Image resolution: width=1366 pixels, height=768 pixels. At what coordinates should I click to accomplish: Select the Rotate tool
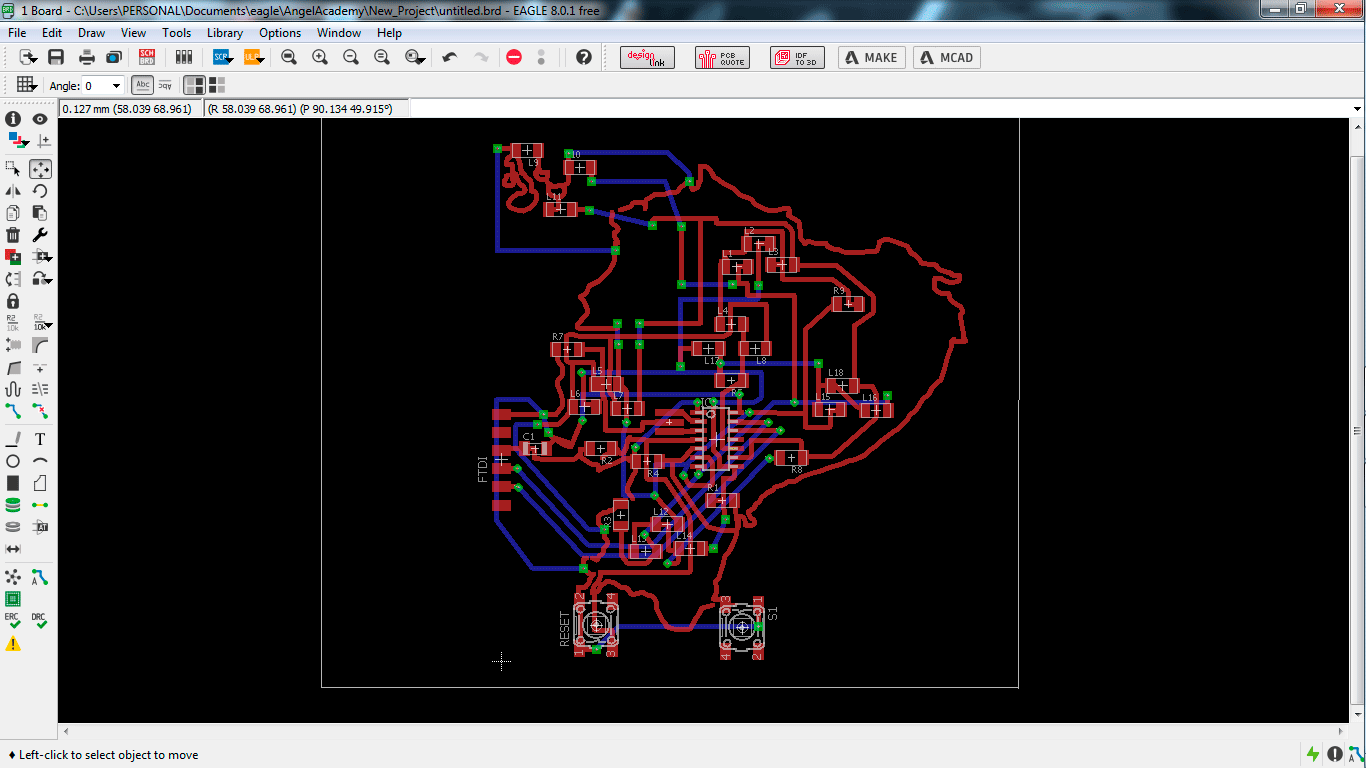pos(40,190)
